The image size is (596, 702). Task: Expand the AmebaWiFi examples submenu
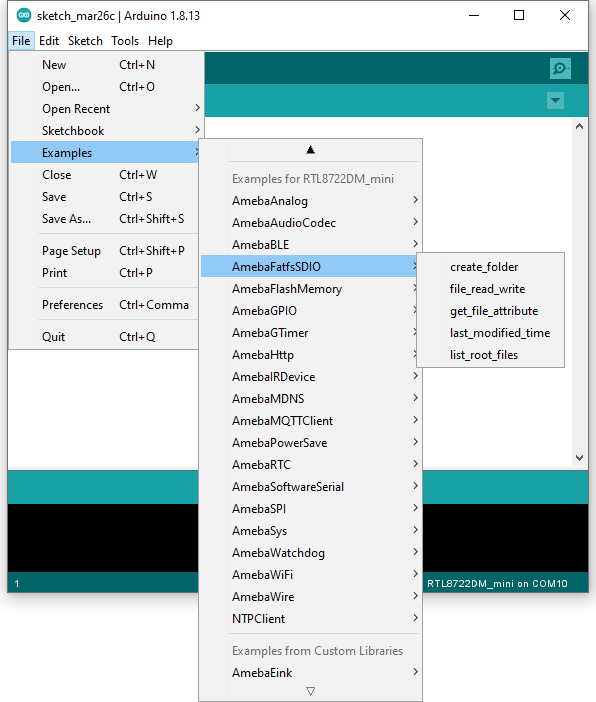click(310, 574)
